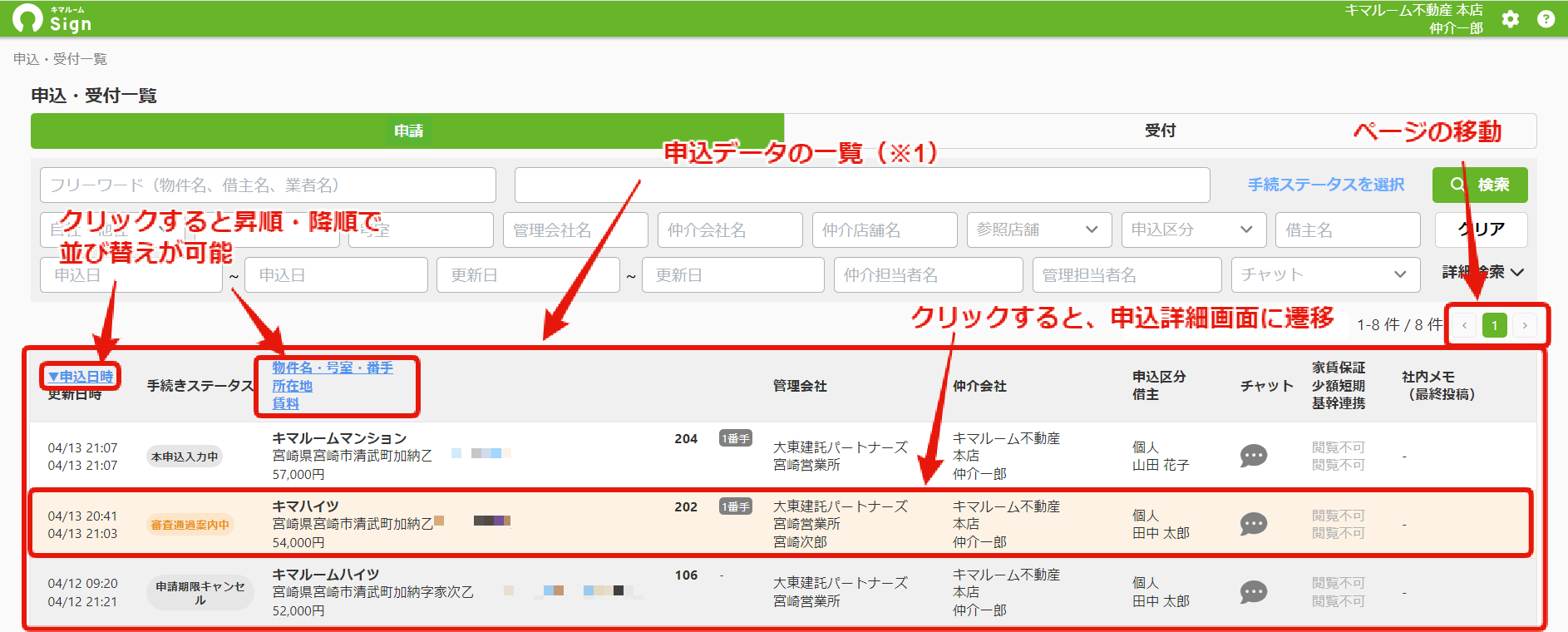
Task: Go to the previous page arrow
Action: (x=1464, y=325)
